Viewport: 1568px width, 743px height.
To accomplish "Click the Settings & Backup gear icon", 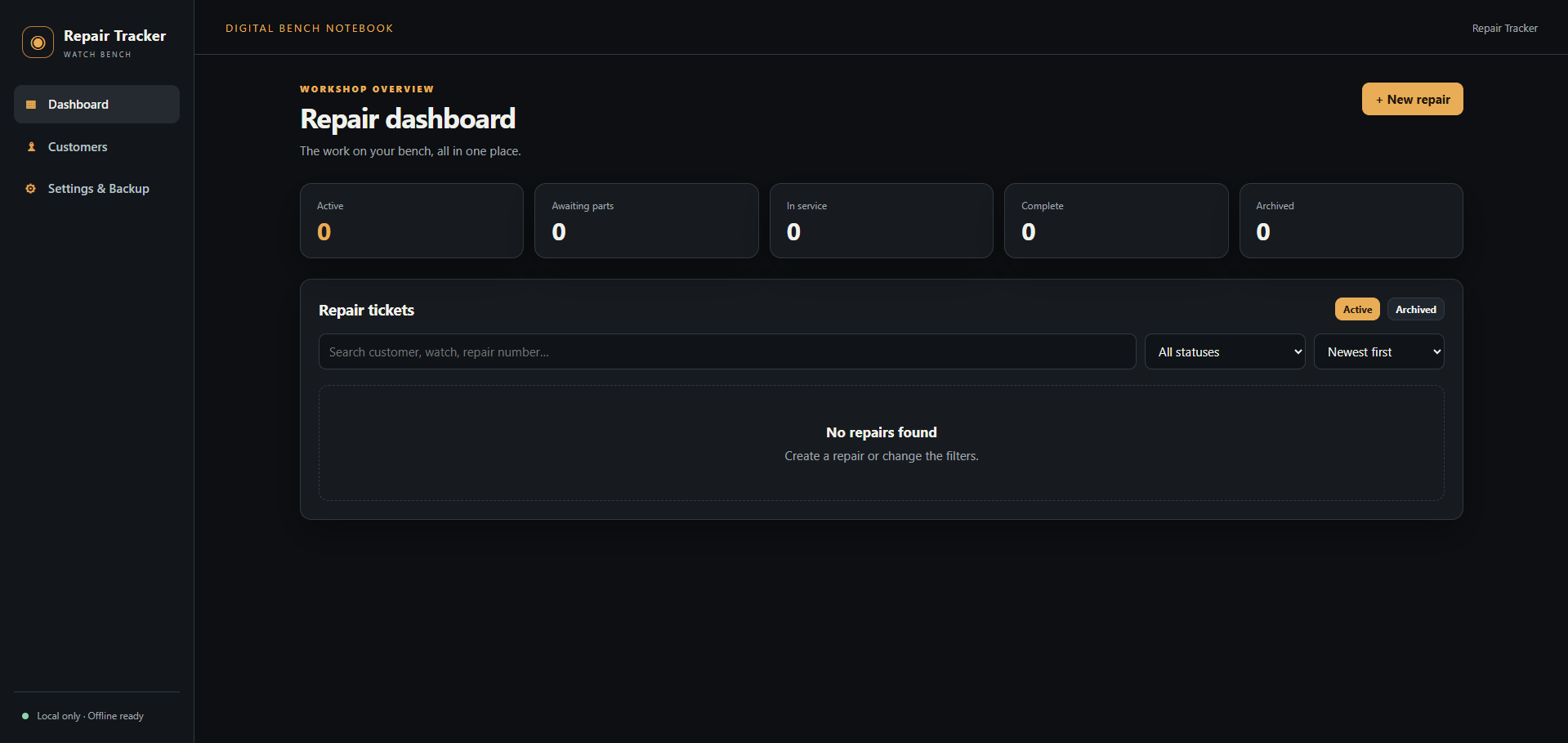I will 31,189.
